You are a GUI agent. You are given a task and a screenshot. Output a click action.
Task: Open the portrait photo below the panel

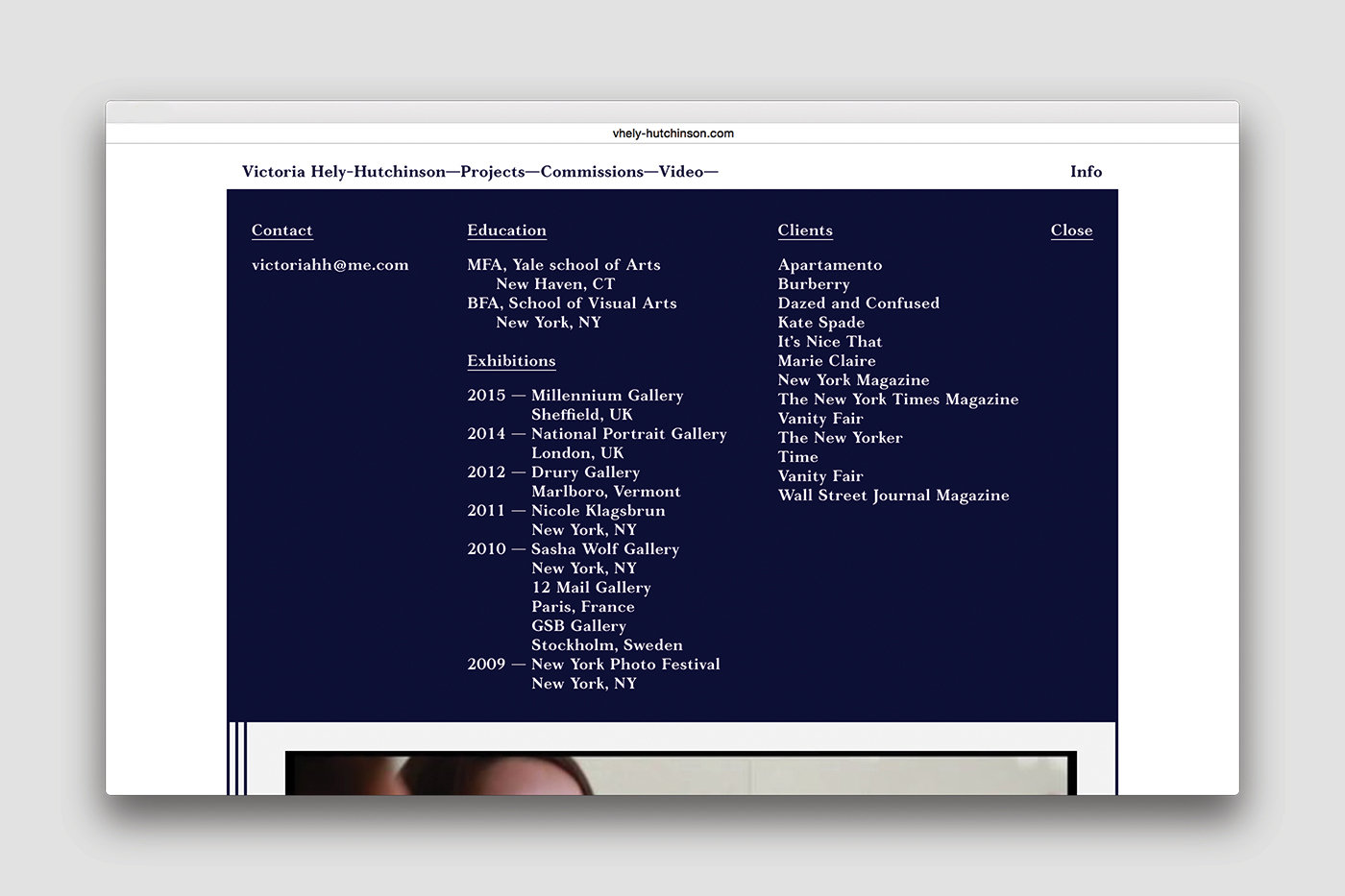[681, 773]
